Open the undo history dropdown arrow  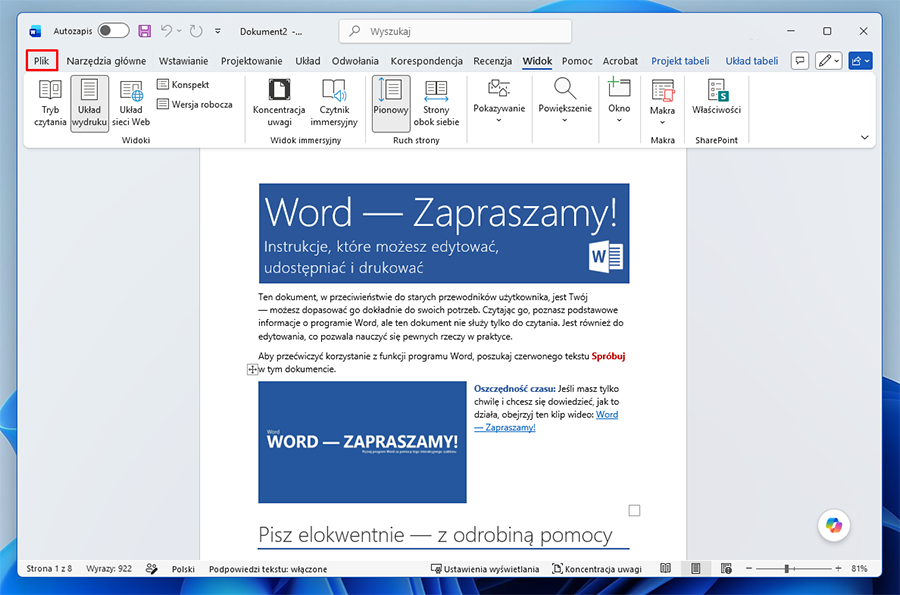(179, 31)
